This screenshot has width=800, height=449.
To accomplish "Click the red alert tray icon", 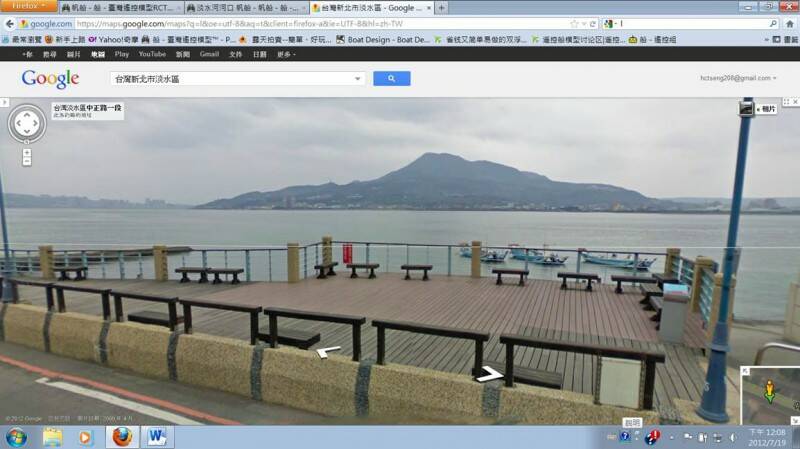I will (x=652, y=437).
